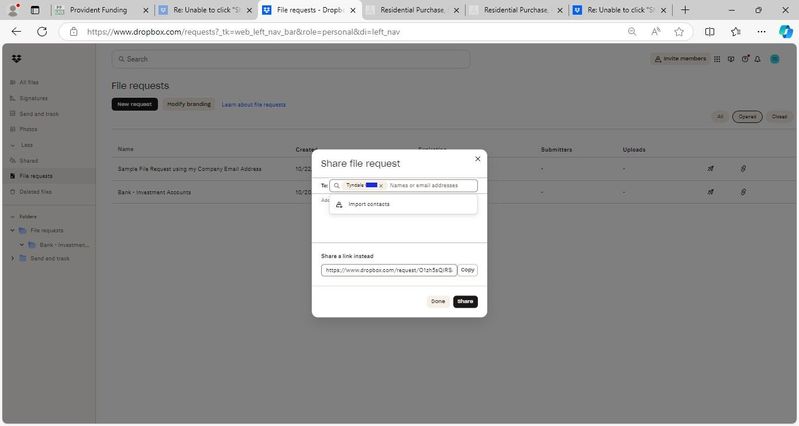The width and height of the screenshot is (799, 426).
Task: Open the tab actions menu icon
Action: 35,10
